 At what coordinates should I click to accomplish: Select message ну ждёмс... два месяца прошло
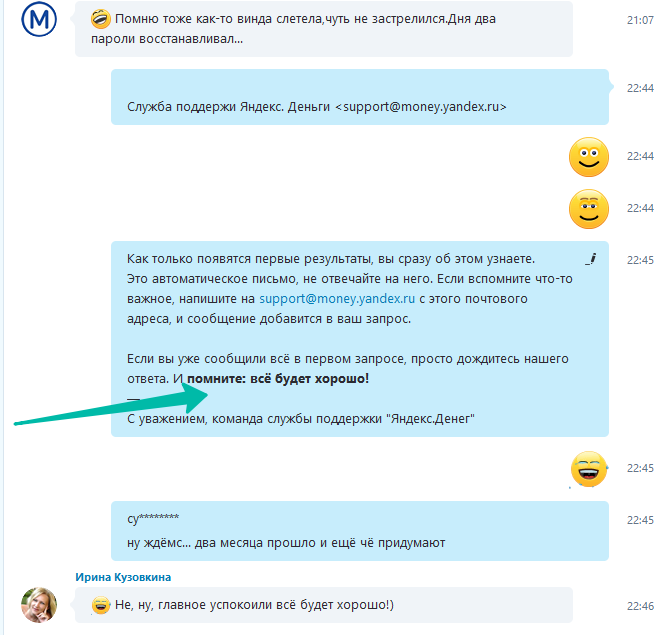click(x=286, y=543)
